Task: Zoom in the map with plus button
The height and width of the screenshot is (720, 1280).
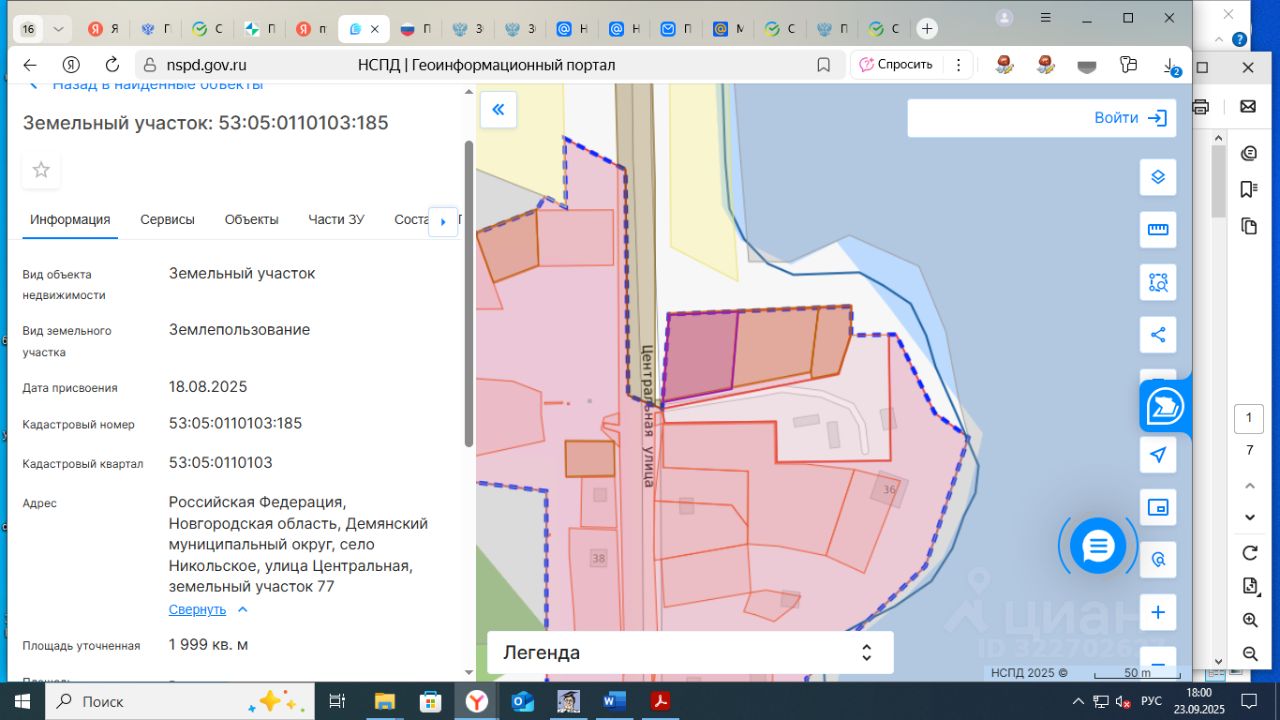Action: click(1158, 612)
